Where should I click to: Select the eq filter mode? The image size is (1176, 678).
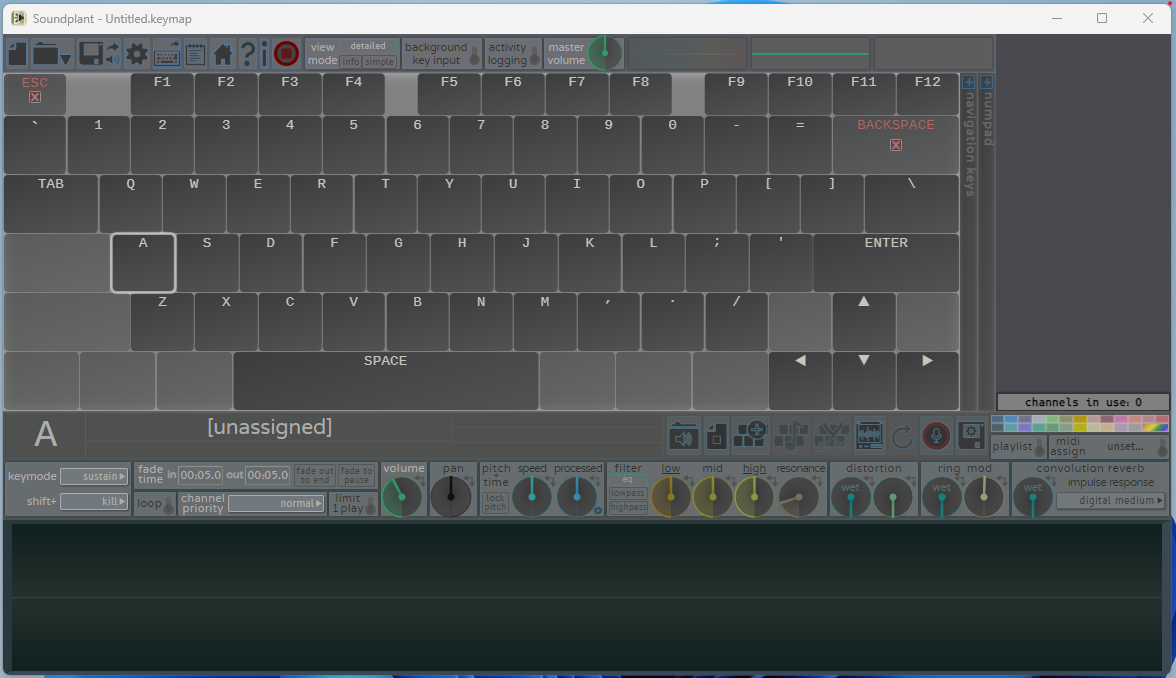point(628,480)
